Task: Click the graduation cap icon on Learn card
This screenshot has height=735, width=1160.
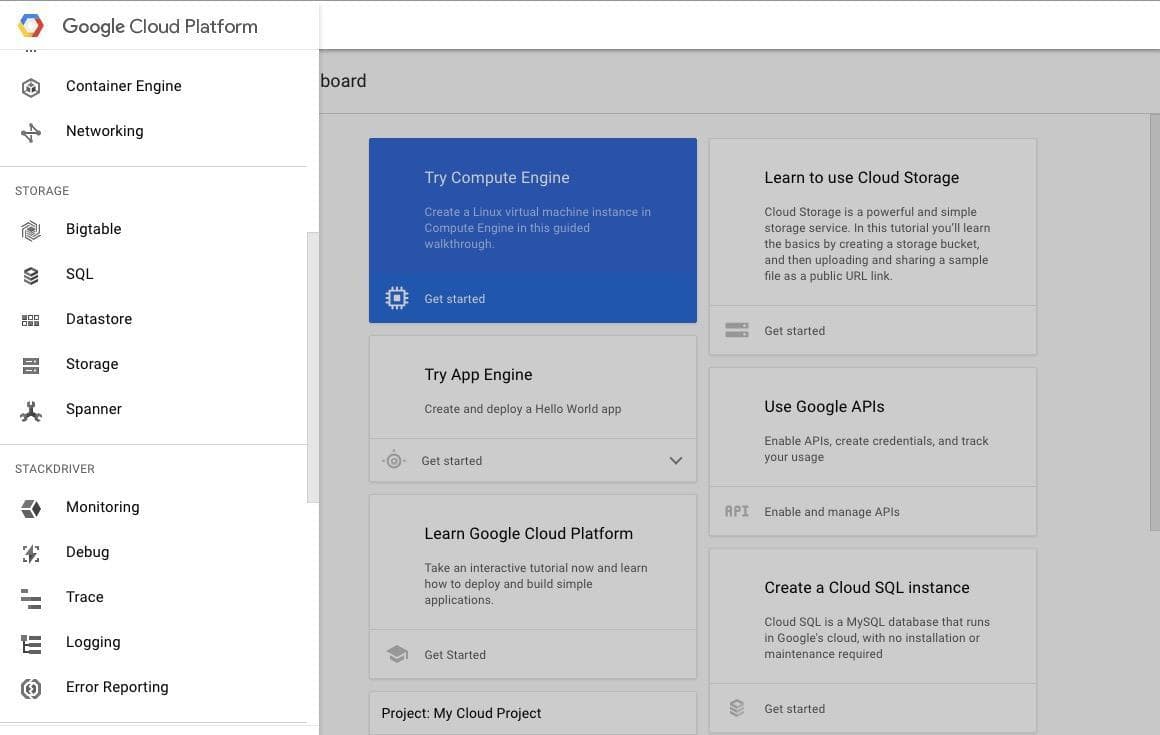Action: [397, 654]
